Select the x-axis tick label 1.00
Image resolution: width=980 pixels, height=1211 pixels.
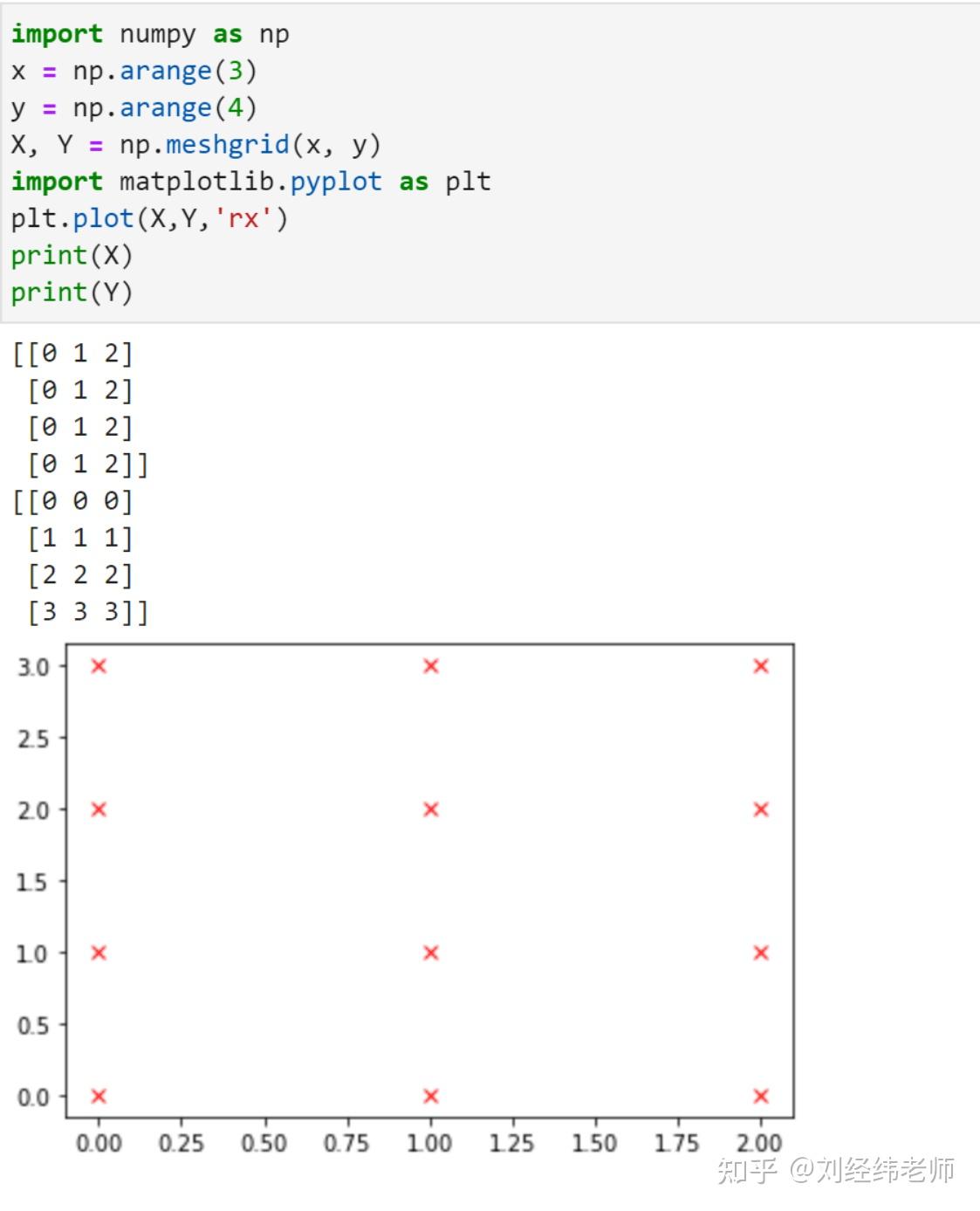coord(430,1141)
